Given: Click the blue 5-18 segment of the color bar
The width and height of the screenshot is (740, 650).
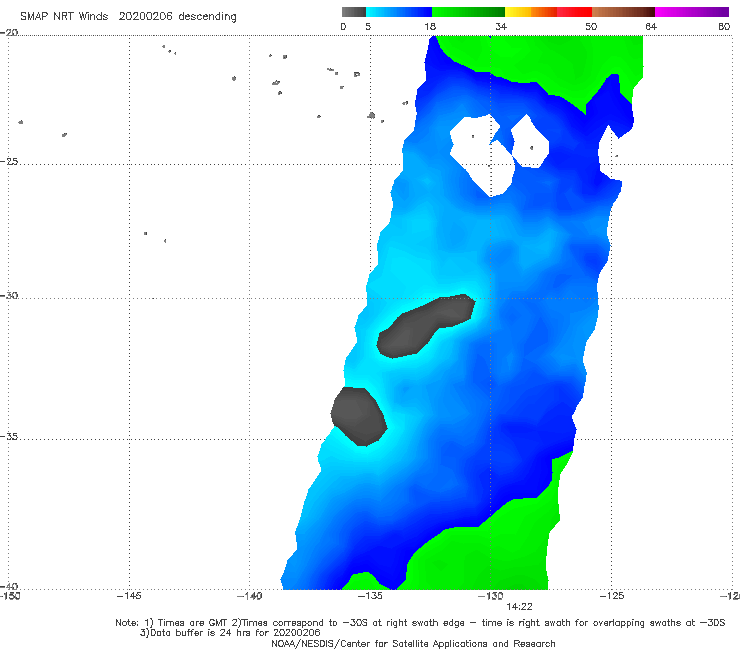Looking at the screenshot, I should 399,12.
